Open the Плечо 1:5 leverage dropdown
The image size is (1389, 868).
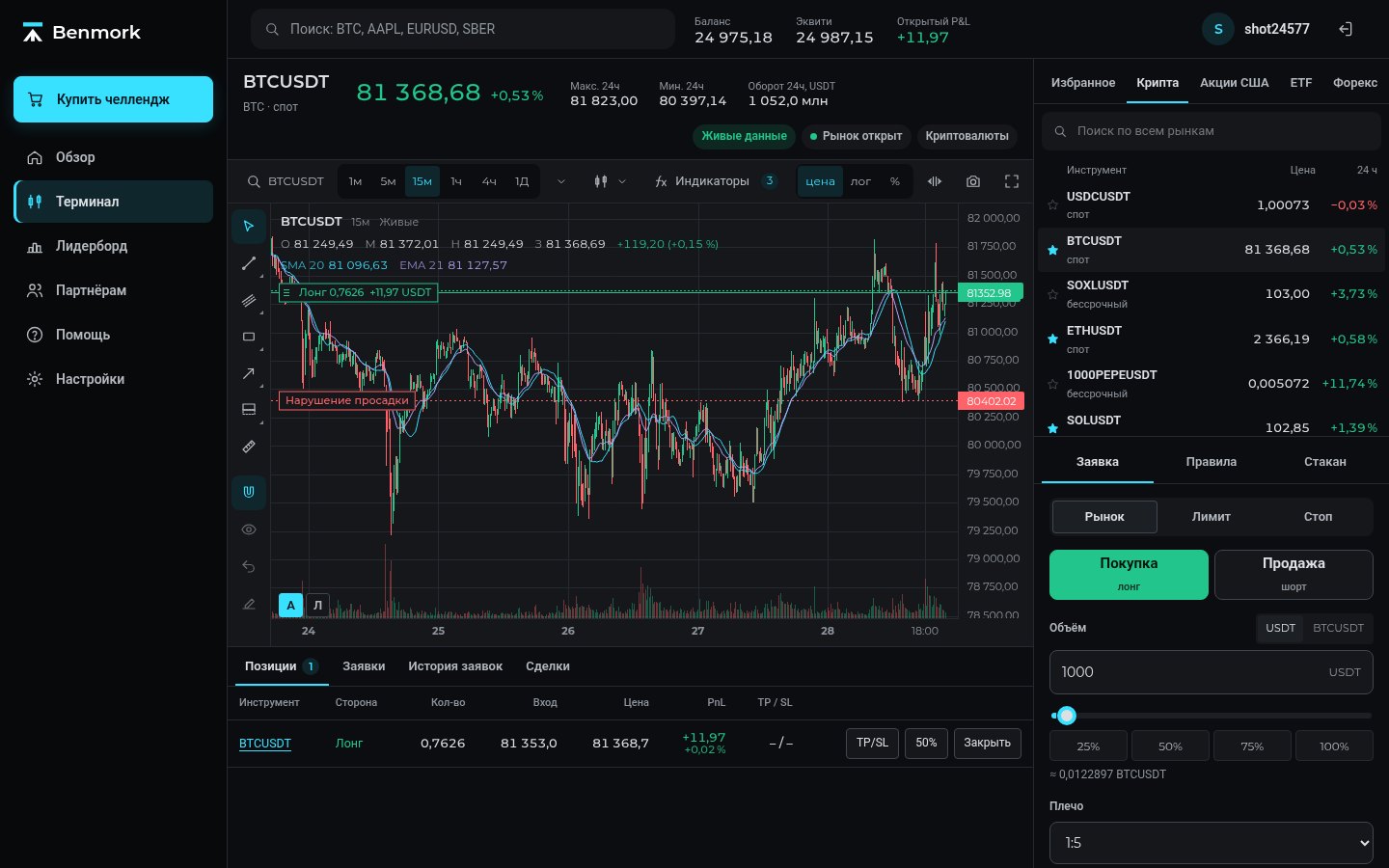pos(1211,843)
